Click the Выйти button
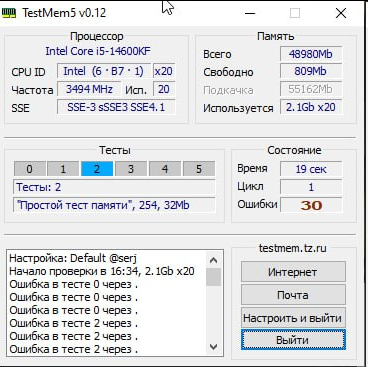 pyautogui.click(x=293, y=340)
